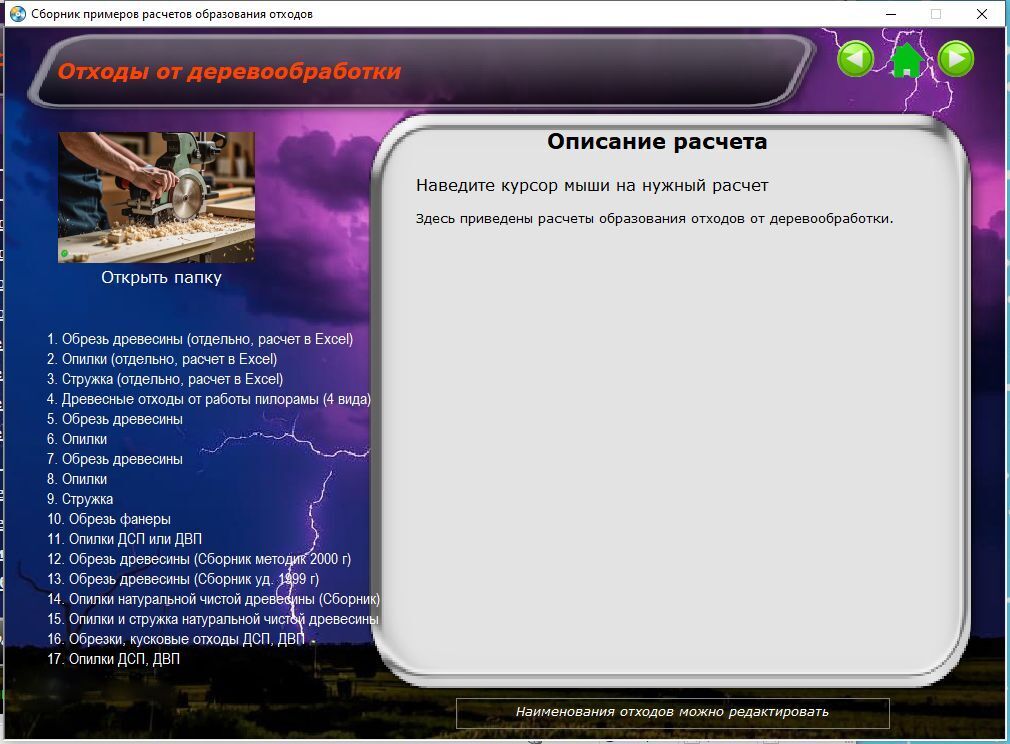1010x744 pixels.
Task: Select '4. Древесные отходы от работы пилорамы'
Action: coord(209,399)
